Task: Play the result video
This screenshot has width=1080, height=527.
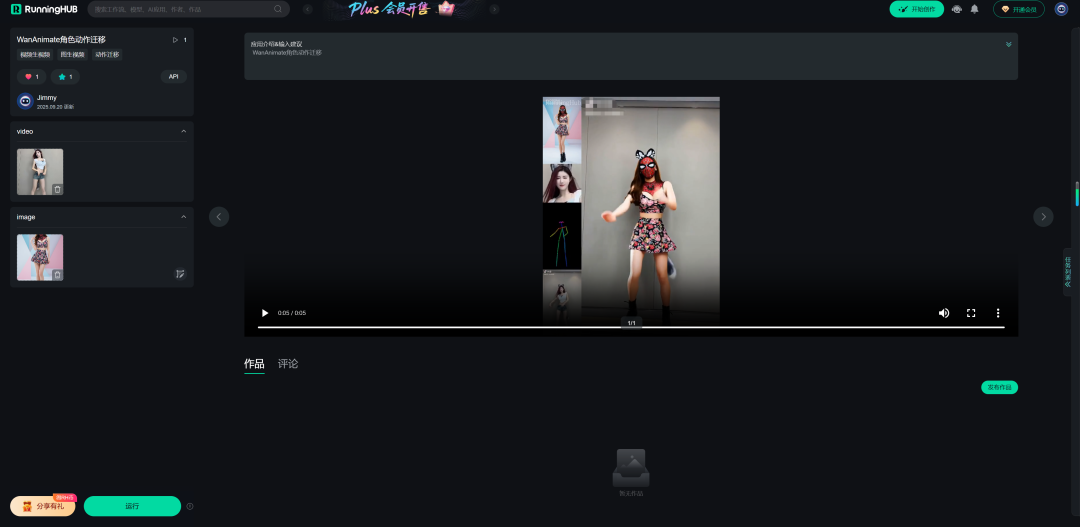Action: click(x=264, y=313)
